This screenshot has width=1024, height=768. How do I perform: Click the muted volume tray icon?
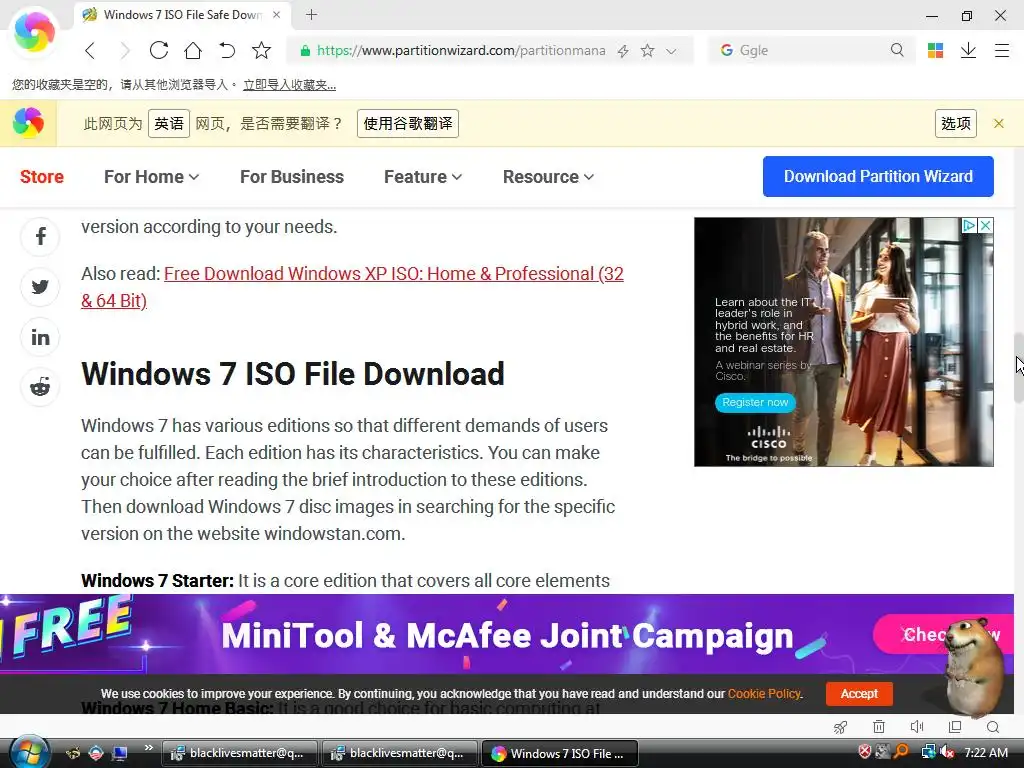[947, 752]
